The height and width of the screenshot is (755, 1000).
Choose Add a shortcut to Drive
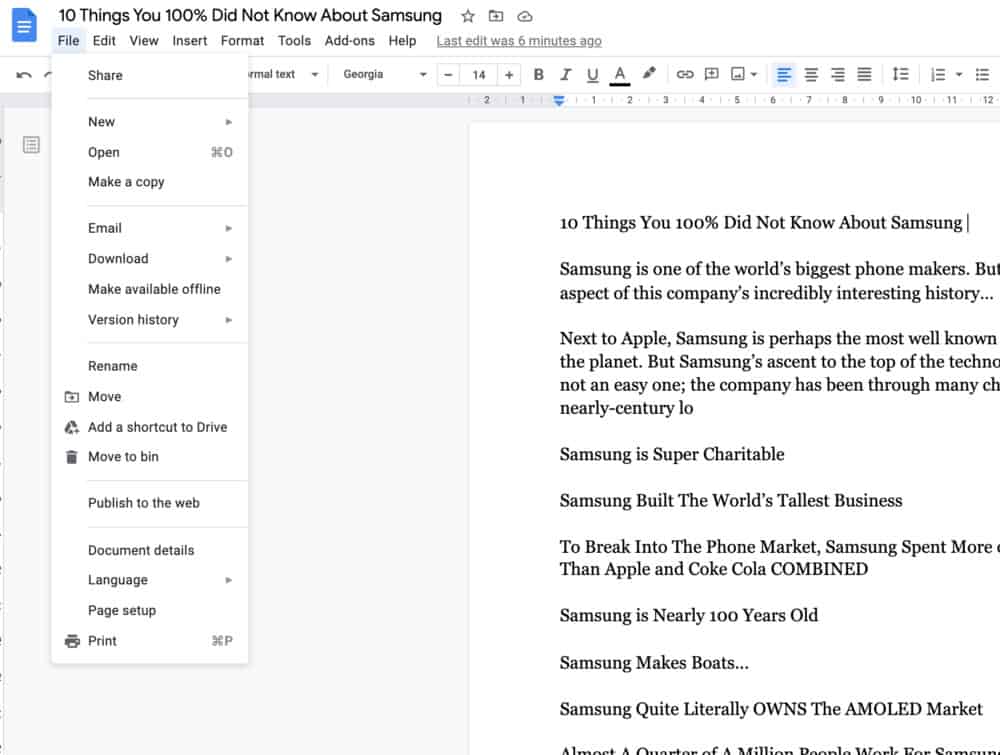[150, 427]
